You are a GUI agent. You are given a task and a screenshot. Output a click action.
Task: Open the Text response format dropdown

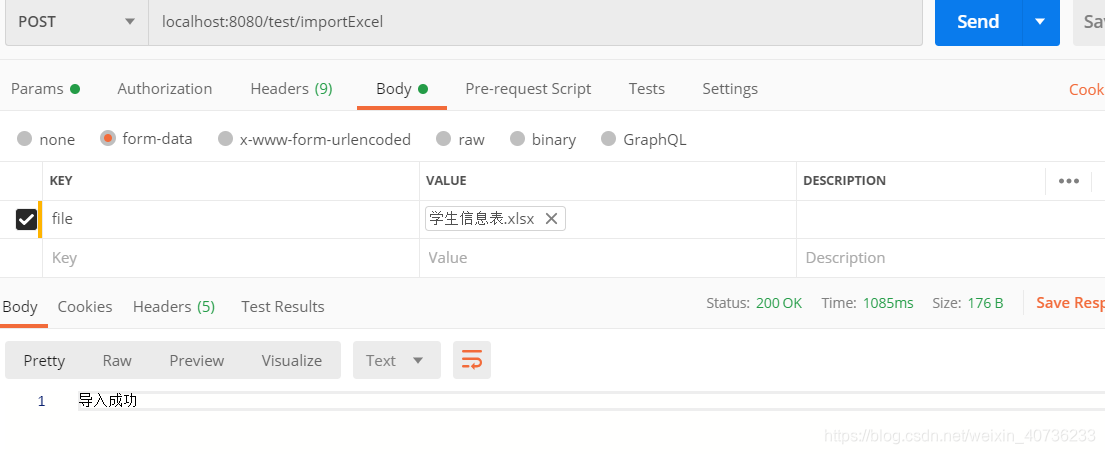click(396, 360)
